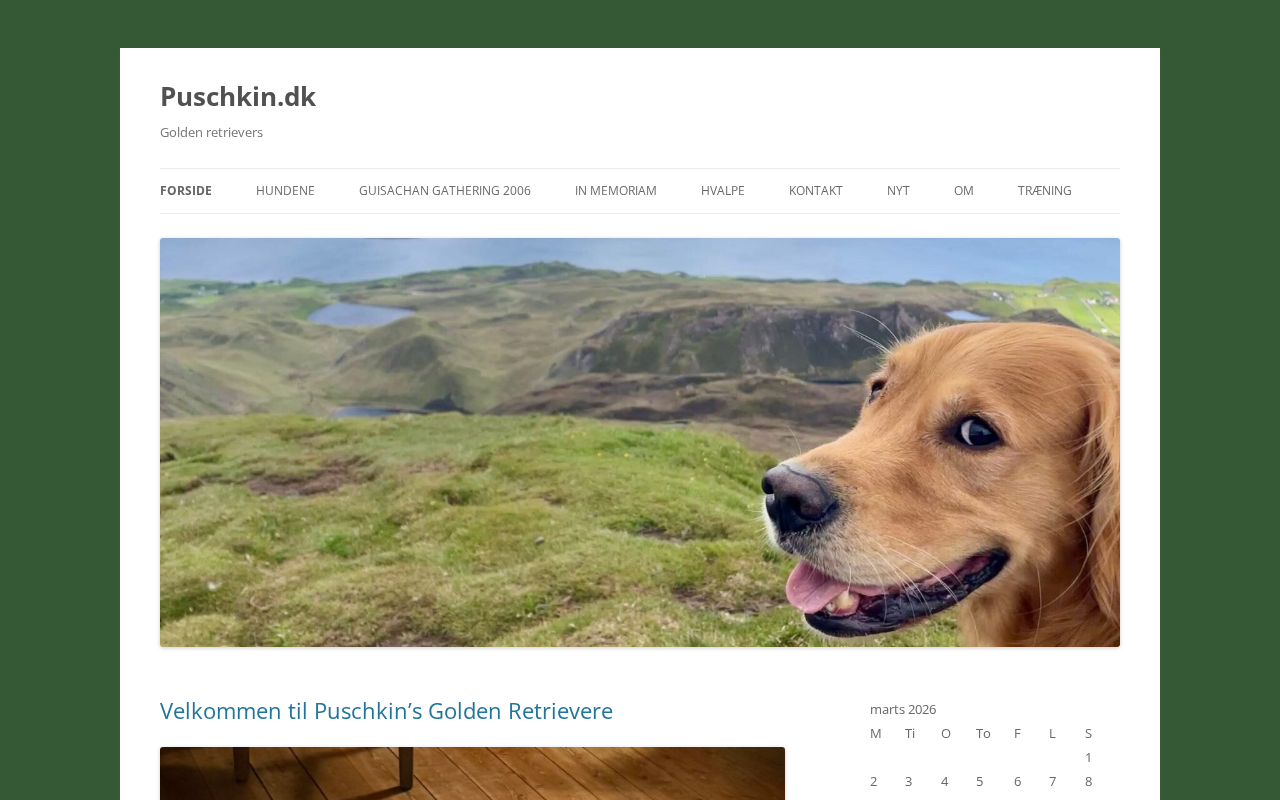Click the 'F' weekday column header

point(1018,733)
